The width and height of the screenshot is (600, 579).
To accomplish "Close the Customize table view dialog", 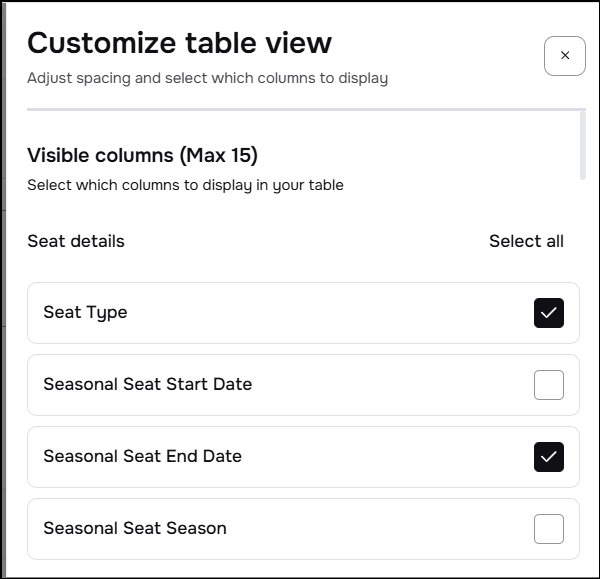I will [564, 56].
